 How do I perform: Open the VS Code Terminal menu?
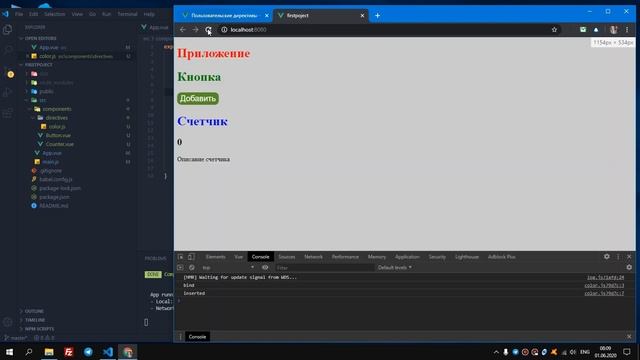click(127, 14)
